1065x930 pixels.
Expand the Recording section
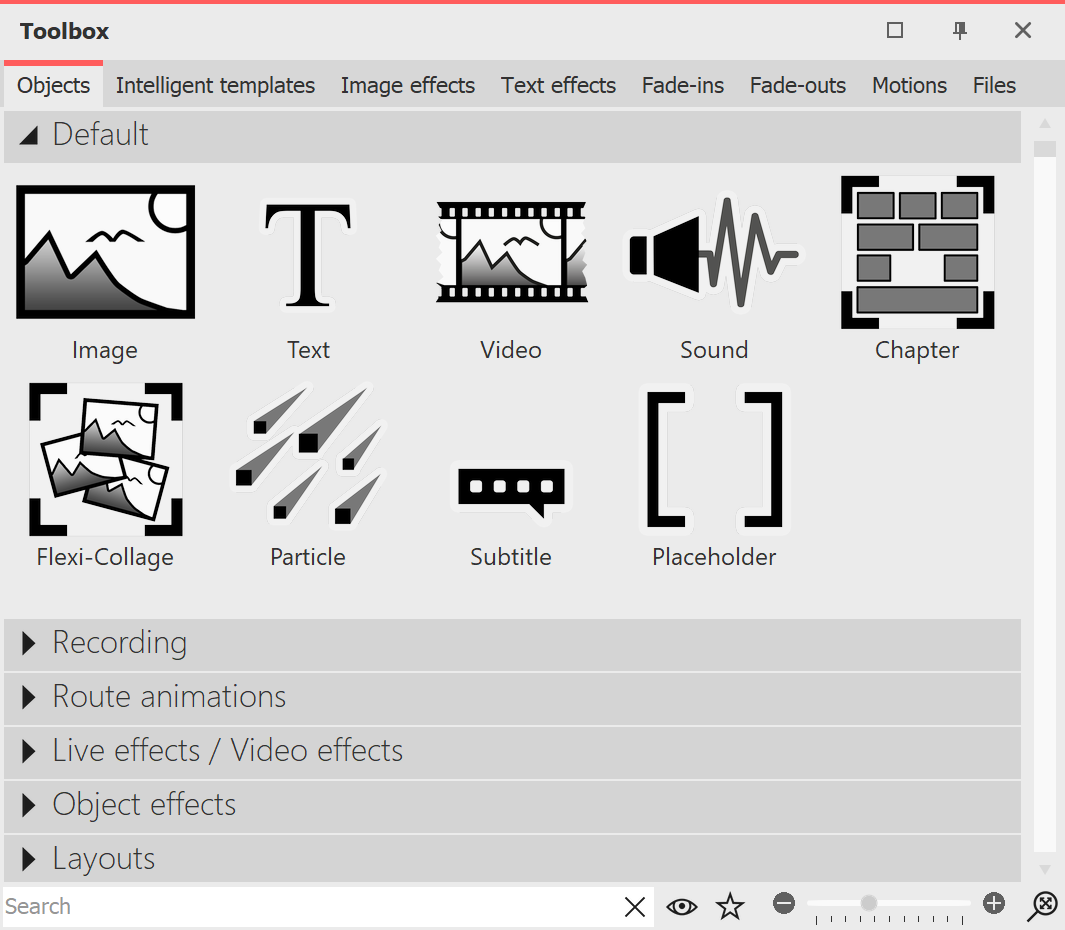click(120, 644)
